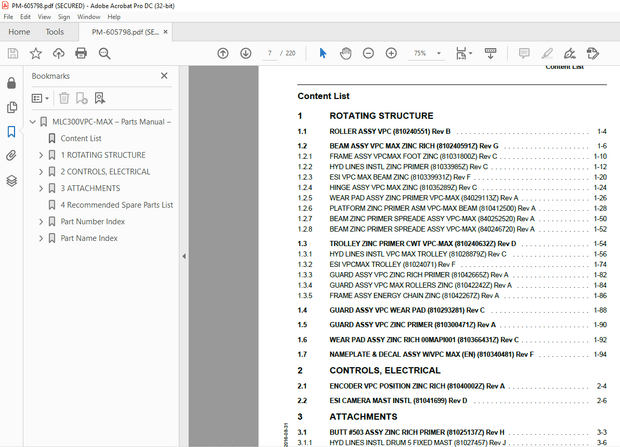Choose the Selection arrow tool
This screenshot has height=447, width=620.
[322, 53]
